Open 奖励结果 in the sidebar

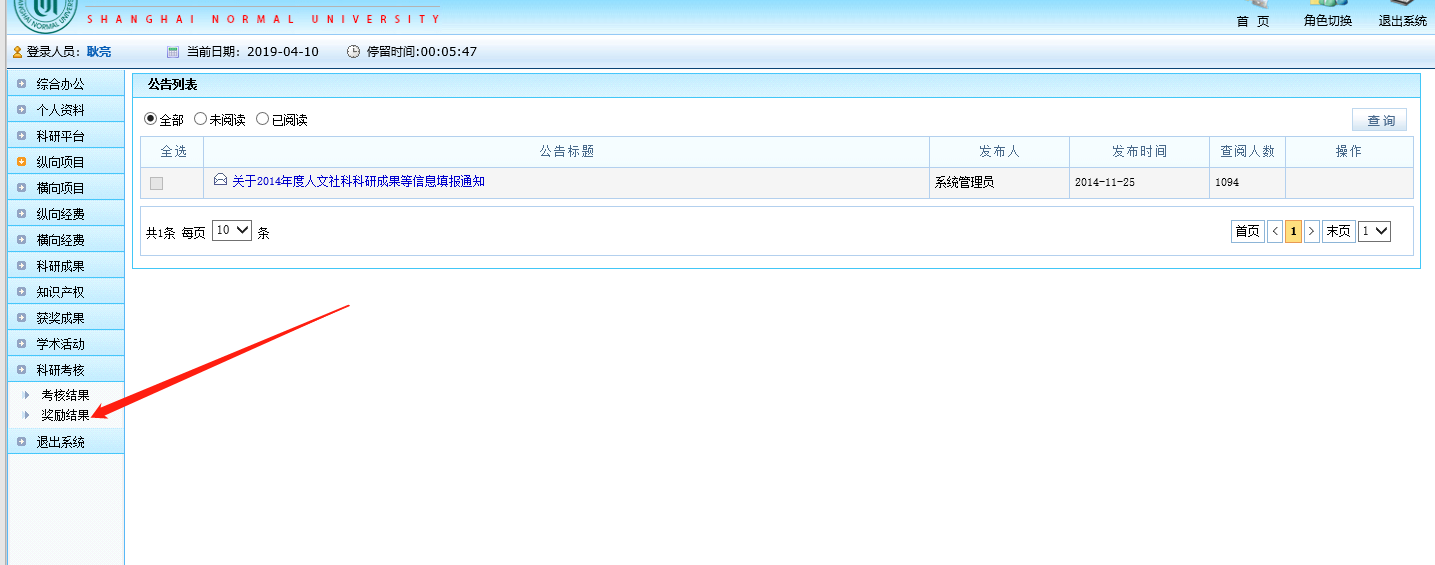(65, 415)
